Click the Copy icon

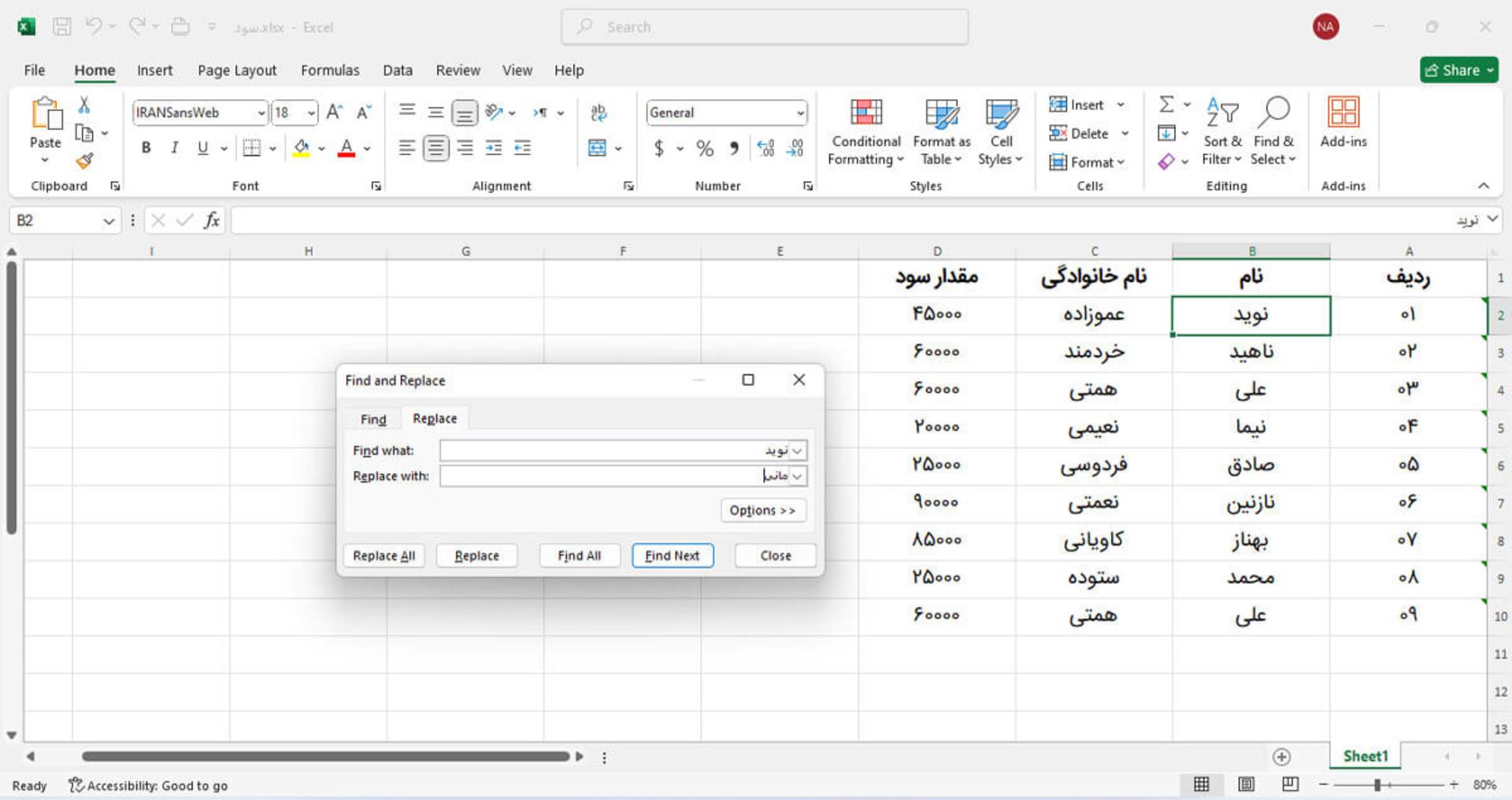(x=84, y=133)
